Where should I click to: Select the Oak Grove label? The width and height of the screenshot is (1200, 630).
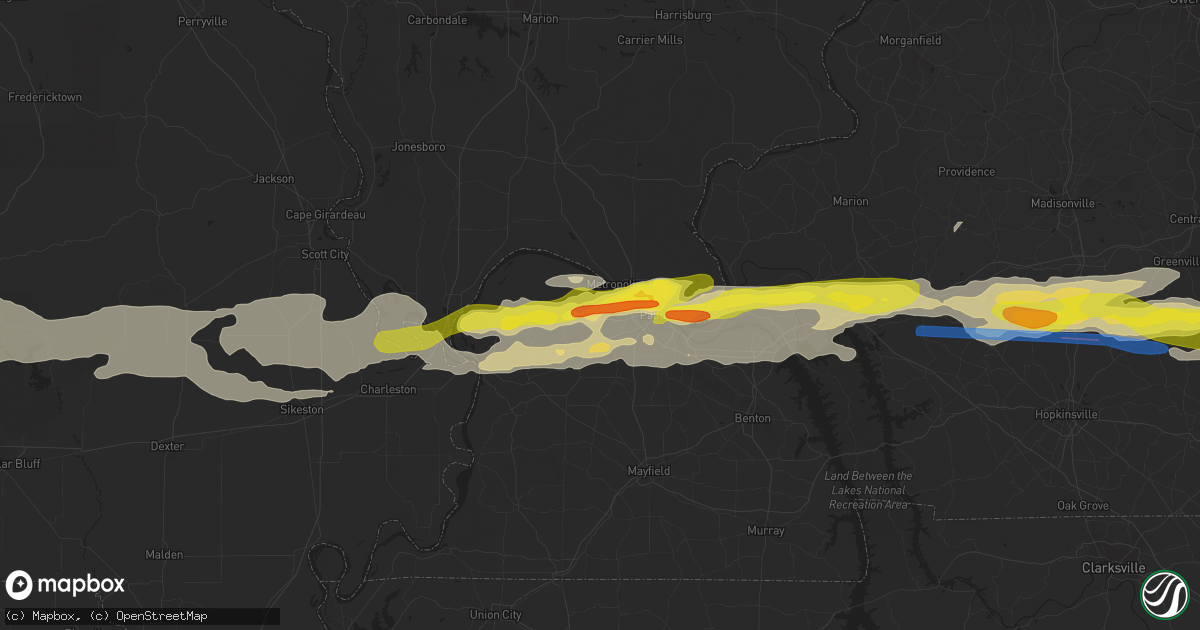tap(1083, 506)
